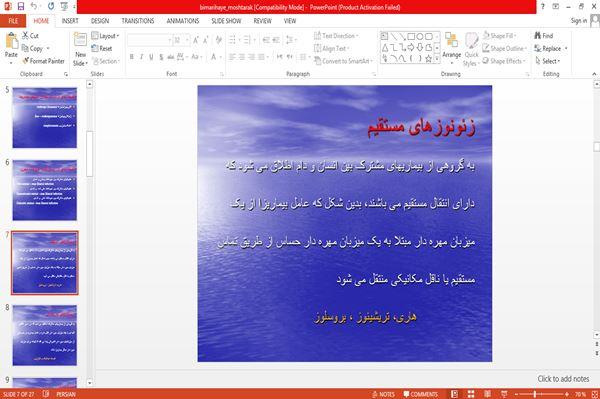Toggle bold formatting
Viewport: 600px width, 399px height.
click(132, 57)
